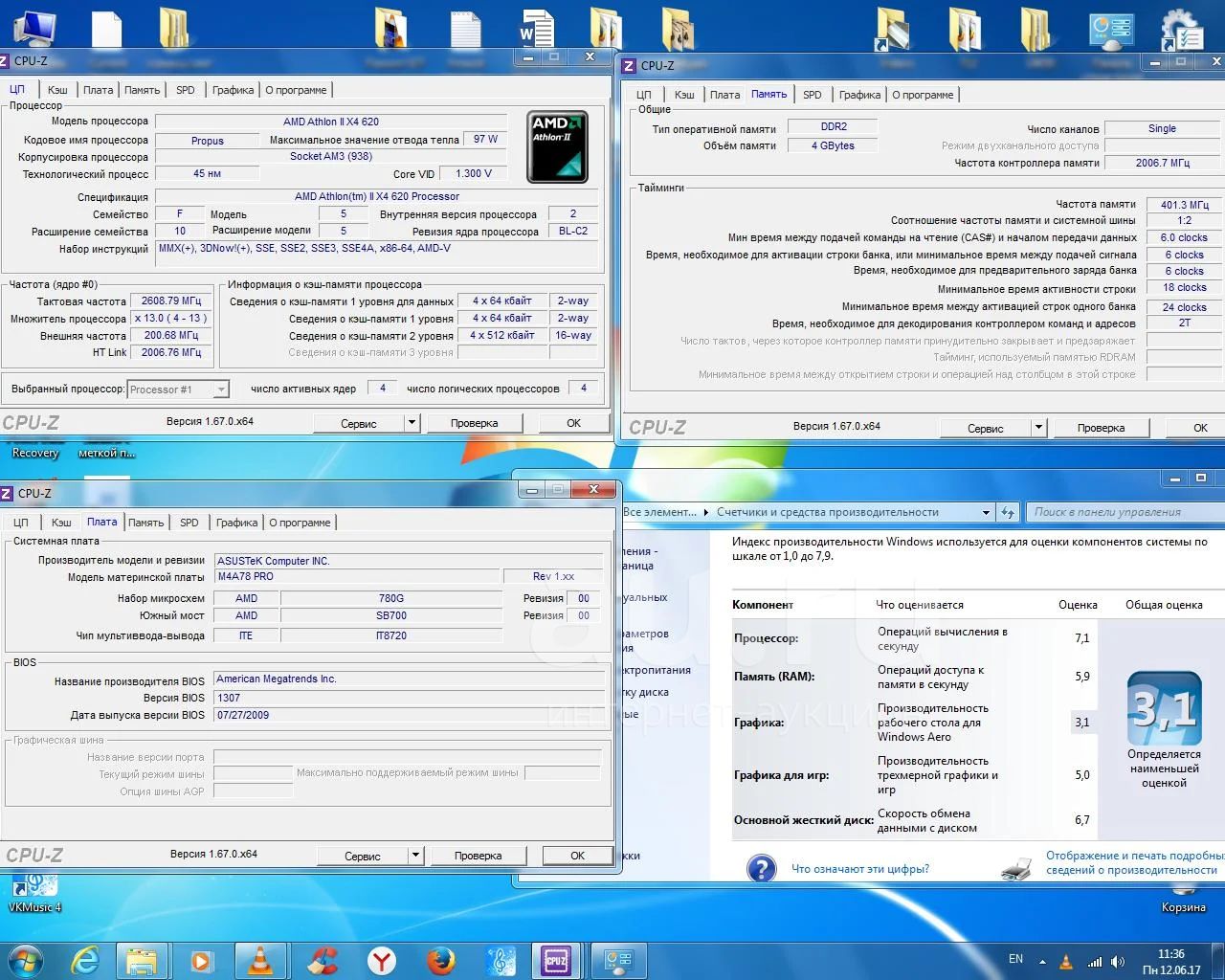Open Сервис dropdown arrow in ЦП window

[x=412, y=422]
